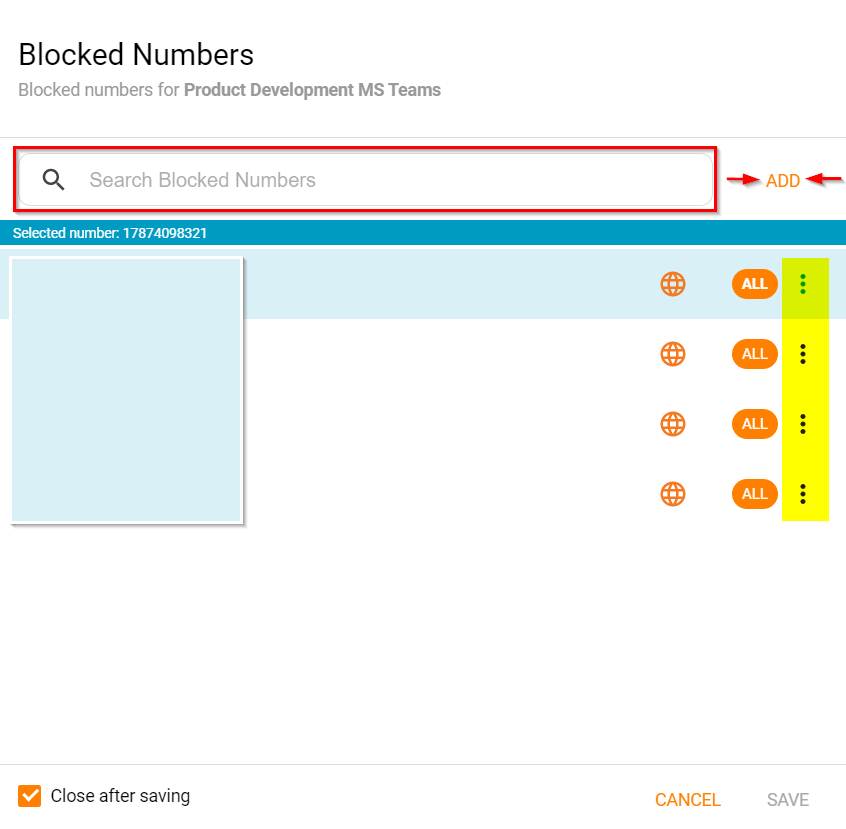Click globe icon in the third row
The width and height of the screenshot is (846, 829).
pyautogui.click(x=673, y=424)
